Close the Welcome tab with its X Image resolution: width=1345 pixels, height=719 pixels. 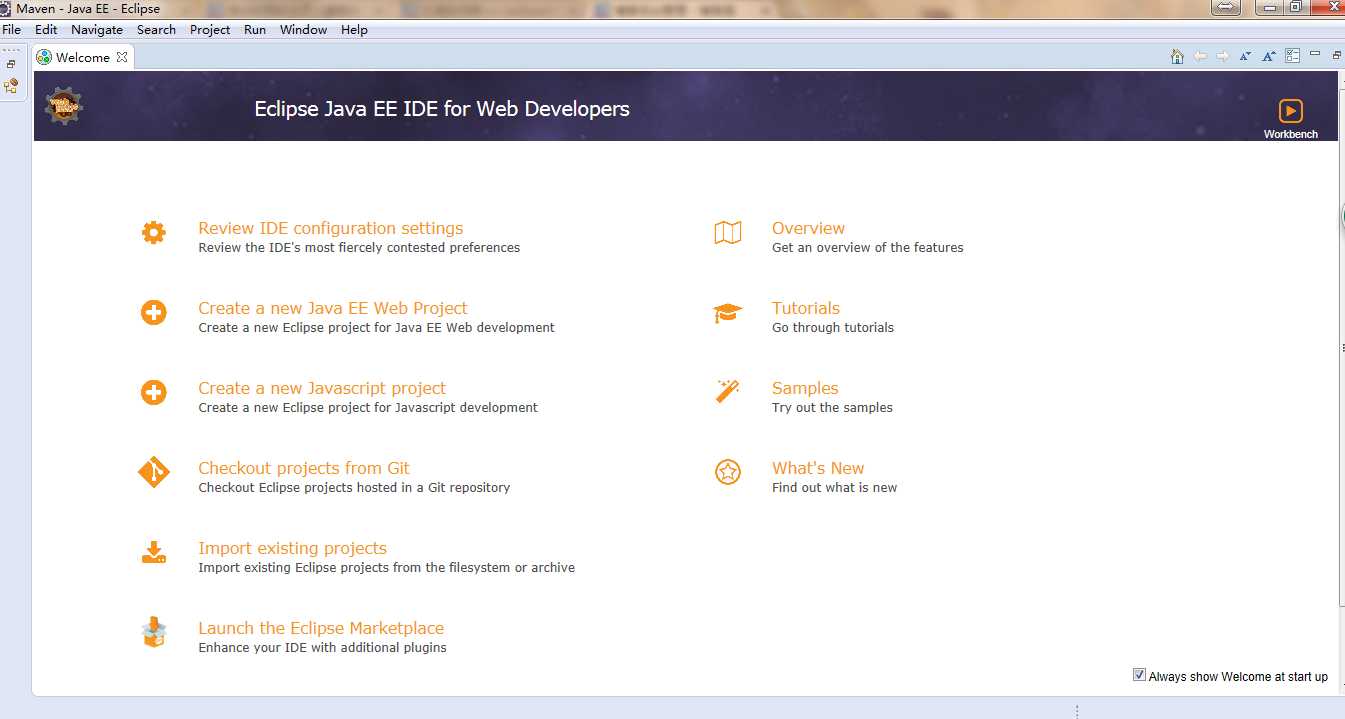[x=122, y=57]
